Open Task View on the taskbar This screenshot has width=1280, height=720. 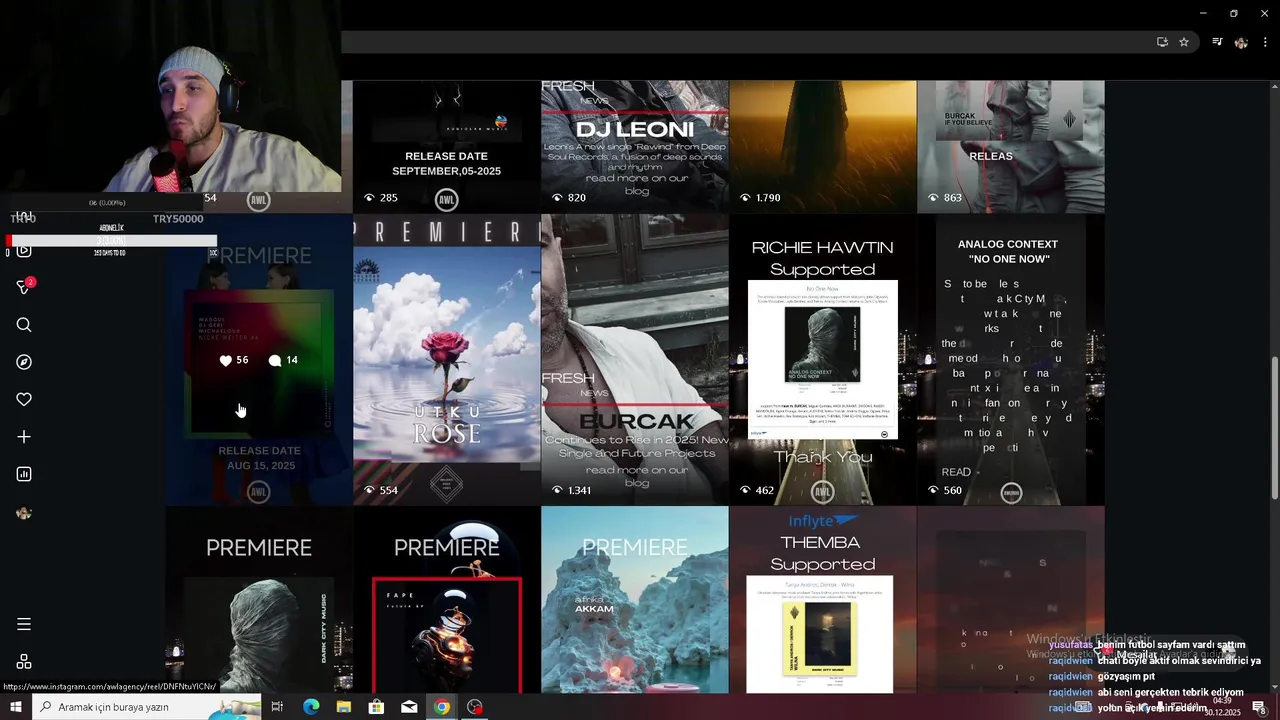pyautogui.click(x=277, y=707)
